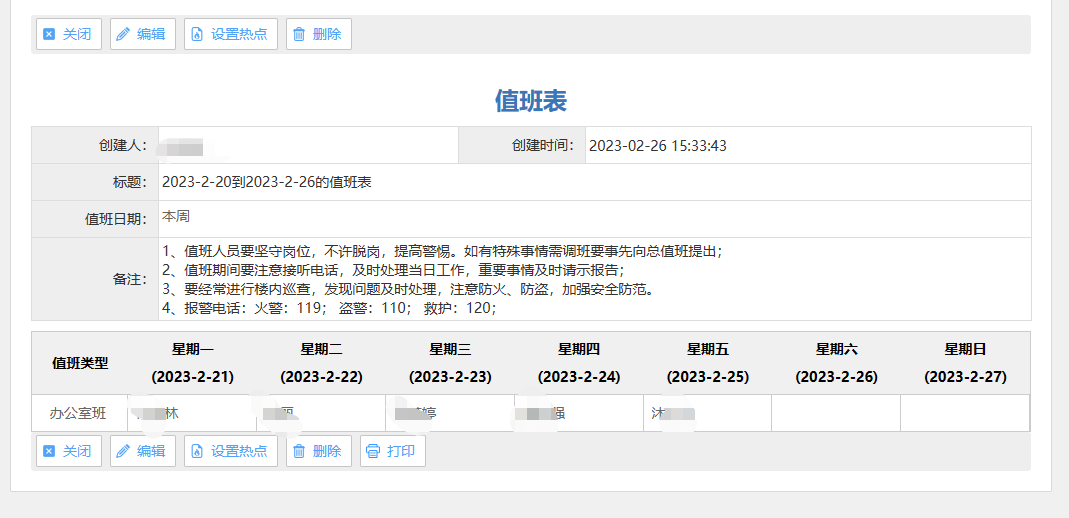Image resolution: width=1069 pixels, height=518 pixels.
Task: Click the flame hotspot icon in the bottom toolbar
Action: click(x=197, y=451)
